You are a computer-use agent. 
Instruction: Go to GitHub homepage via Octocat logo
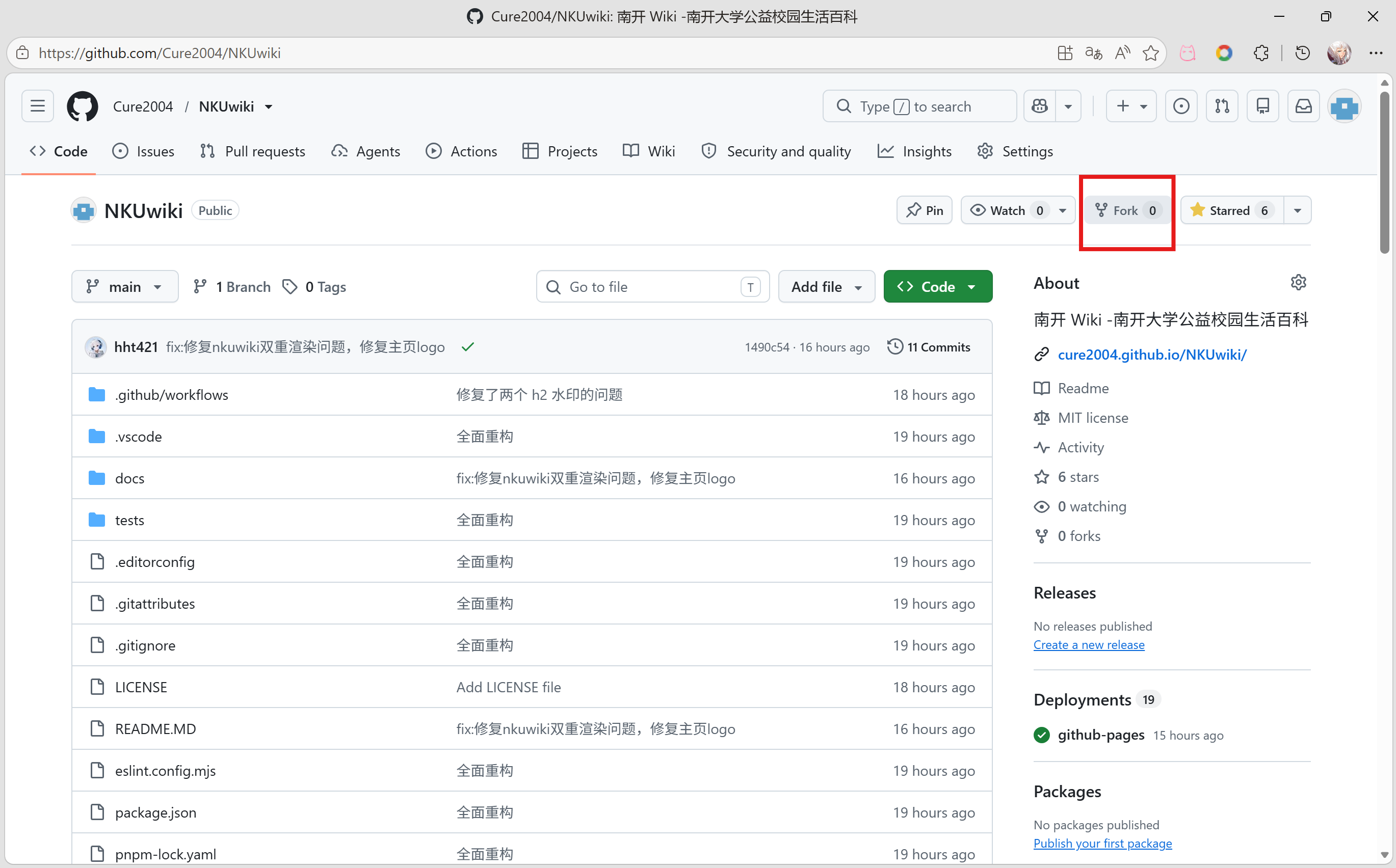coord(82,106)
